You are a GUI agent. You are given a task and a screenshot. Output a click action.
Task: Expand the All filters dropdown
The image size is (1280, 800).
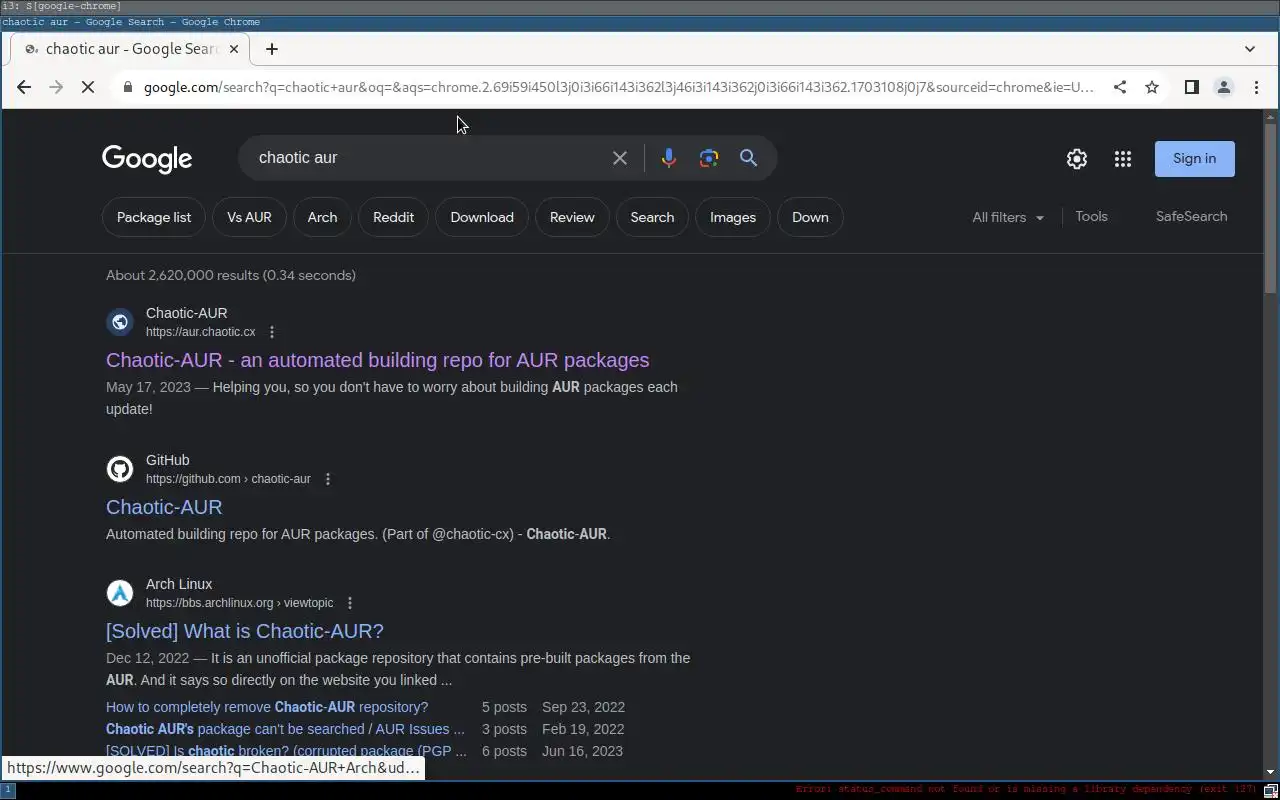coord(1008,217)
